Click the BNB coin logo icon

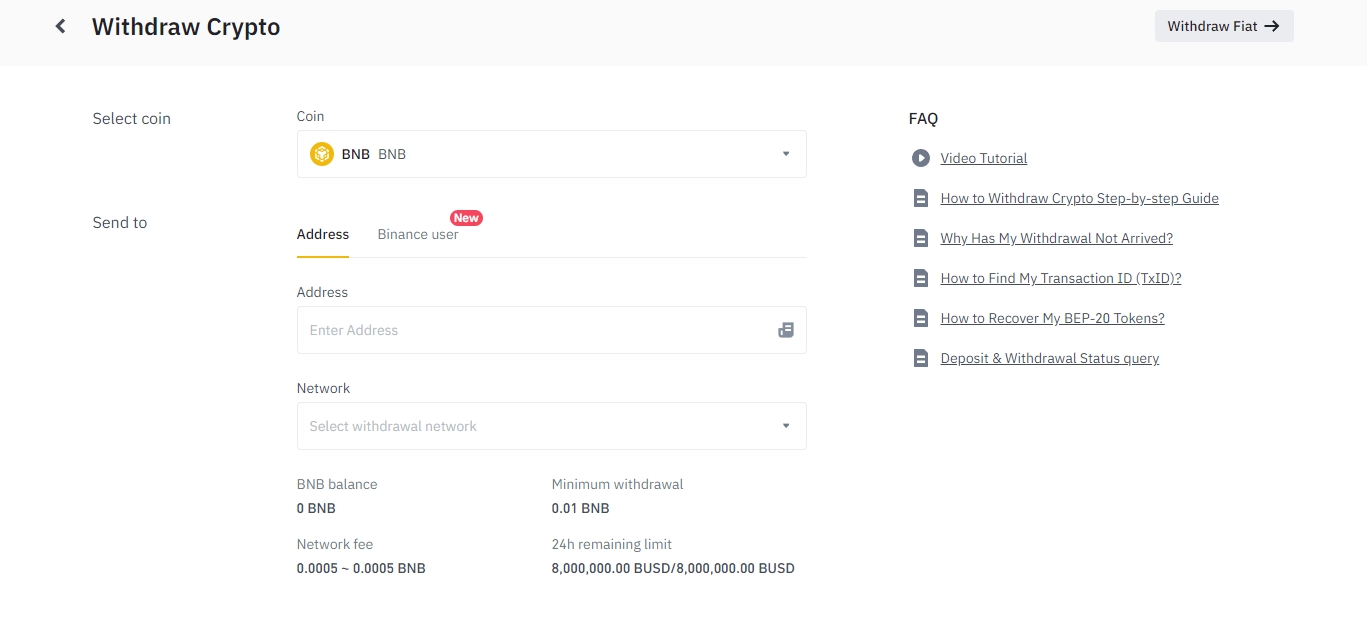pos(321,154)
